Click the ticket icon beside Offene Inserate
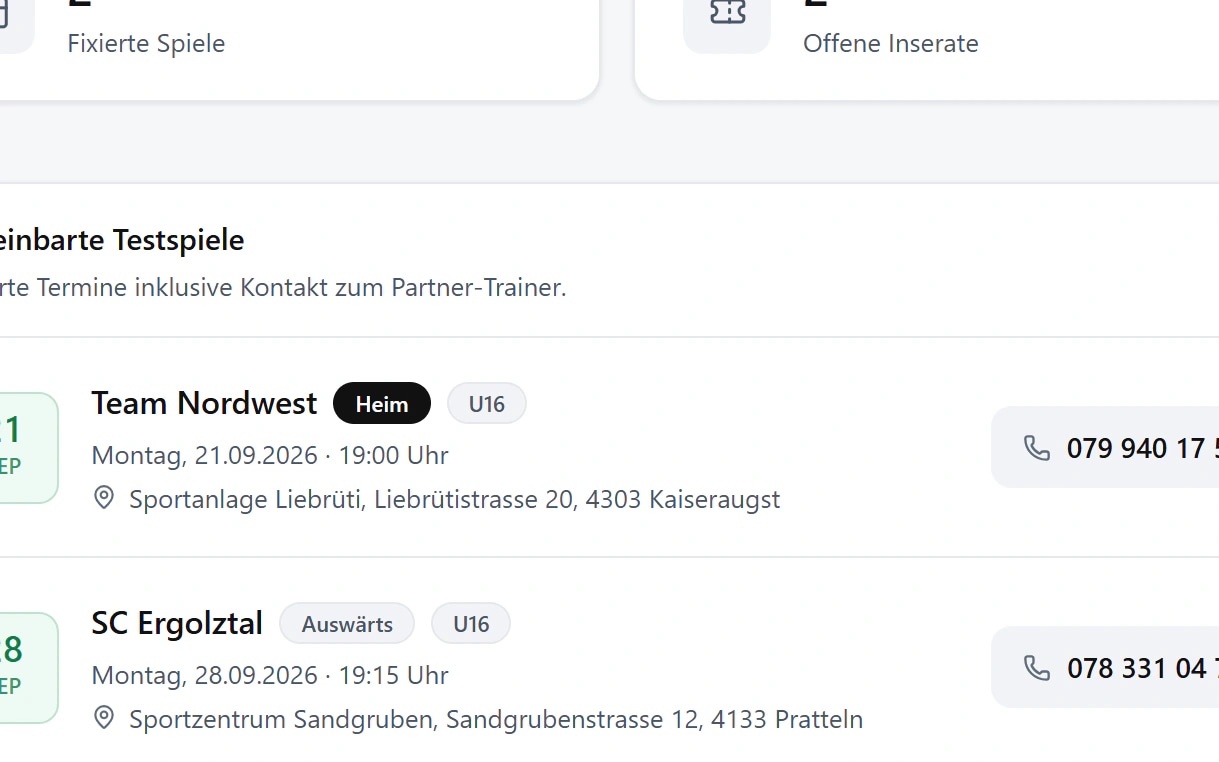 click(727, 12)
